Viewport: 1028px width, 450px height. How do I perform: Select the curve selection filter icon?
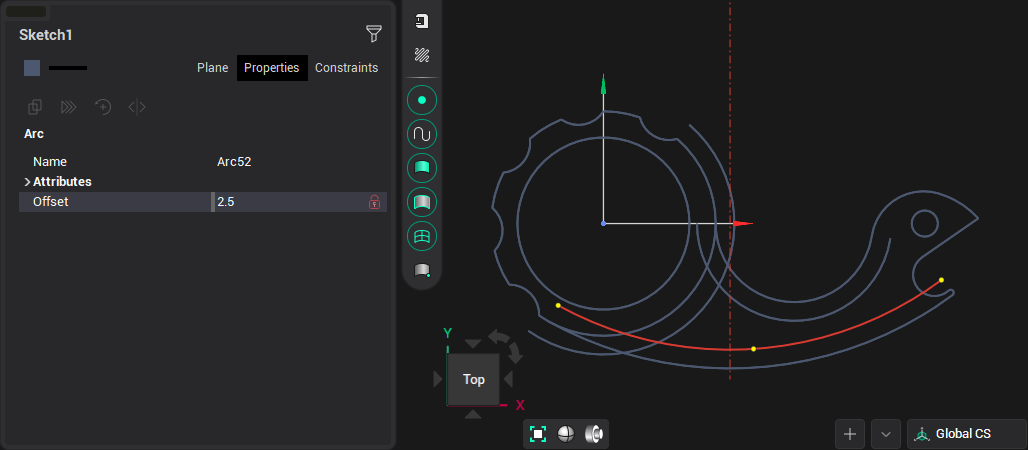tap(422, 134)
